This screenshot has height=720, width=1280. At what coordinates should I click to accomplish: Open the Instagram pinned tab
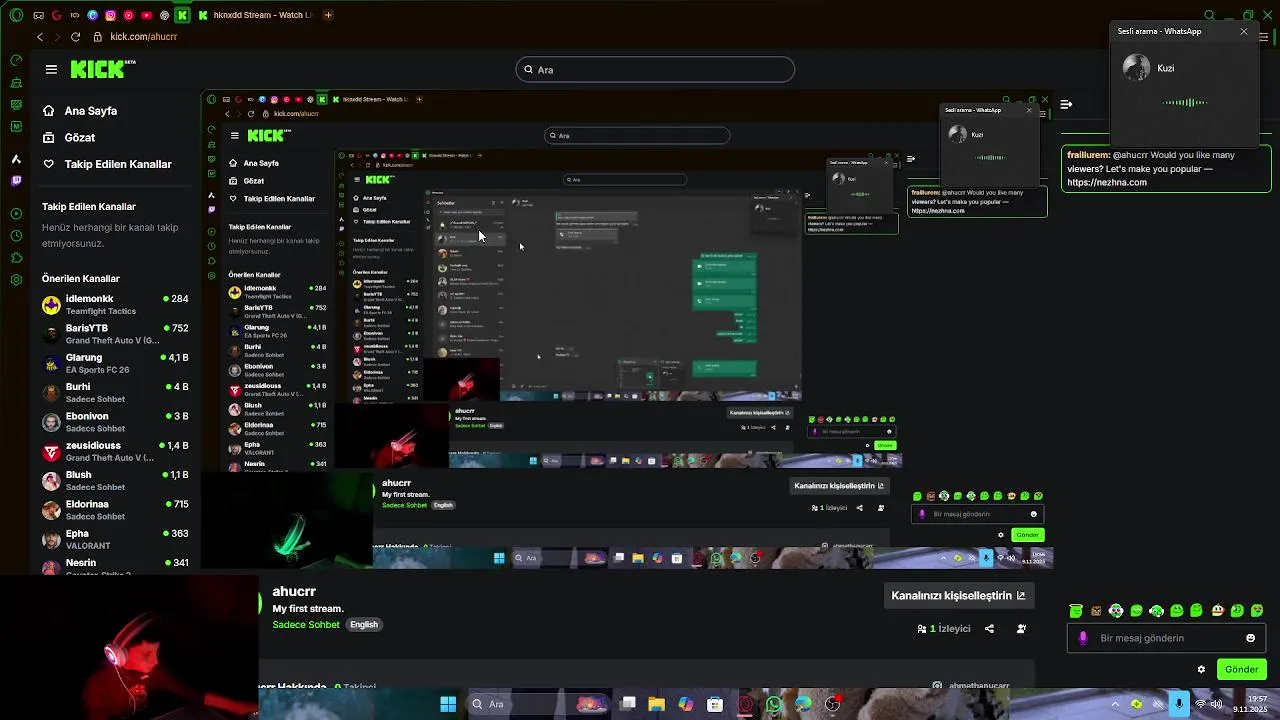[x=110, y=15]
